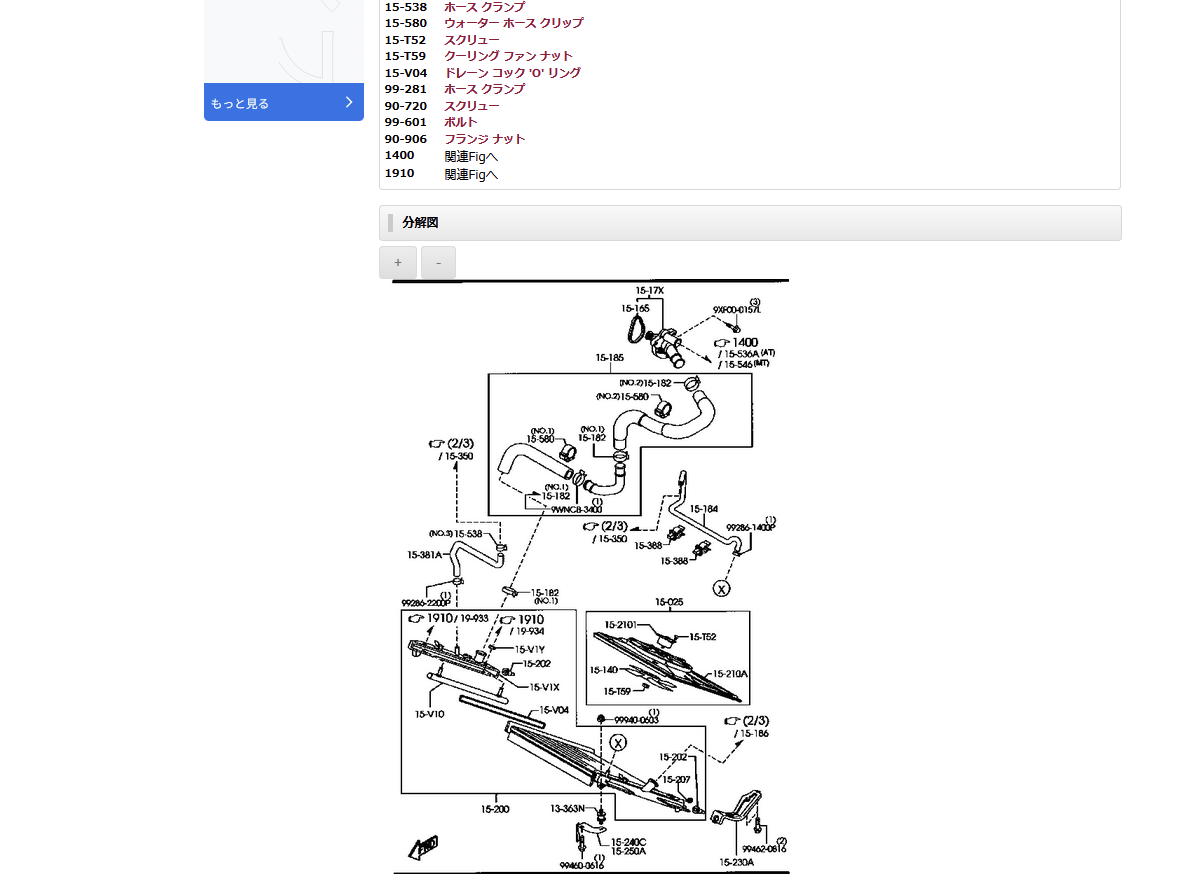Open ホース クランプ link for 99-281
The height and width of the screenshot is (889, 1193).
point(485,89)
